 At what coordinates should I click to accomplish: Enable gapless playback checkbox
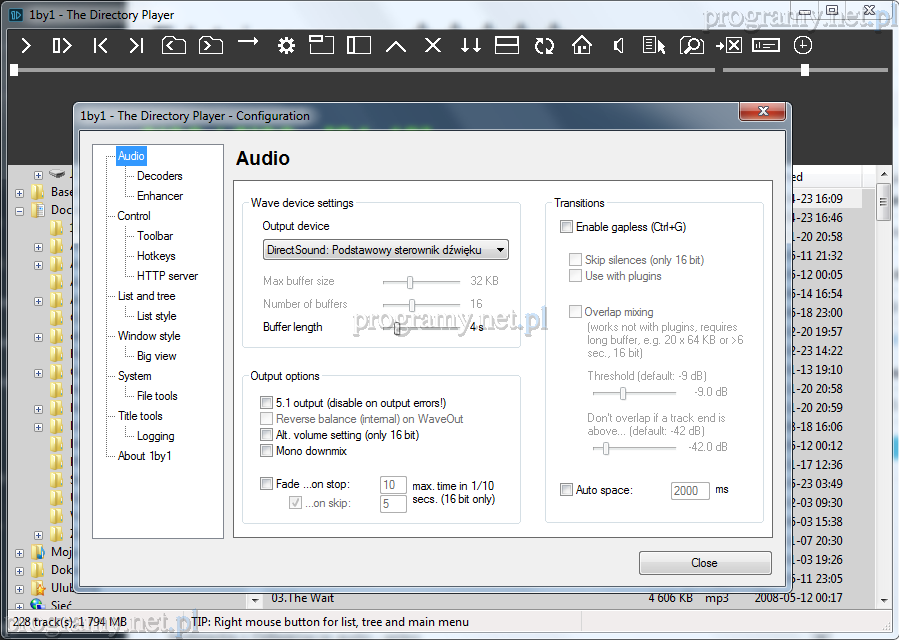[x=567, y=227]
